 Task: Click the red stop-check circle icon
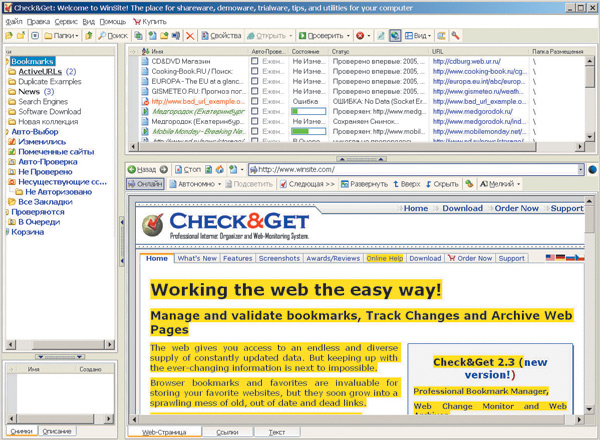pyautogui.click(x=360, y=36)
